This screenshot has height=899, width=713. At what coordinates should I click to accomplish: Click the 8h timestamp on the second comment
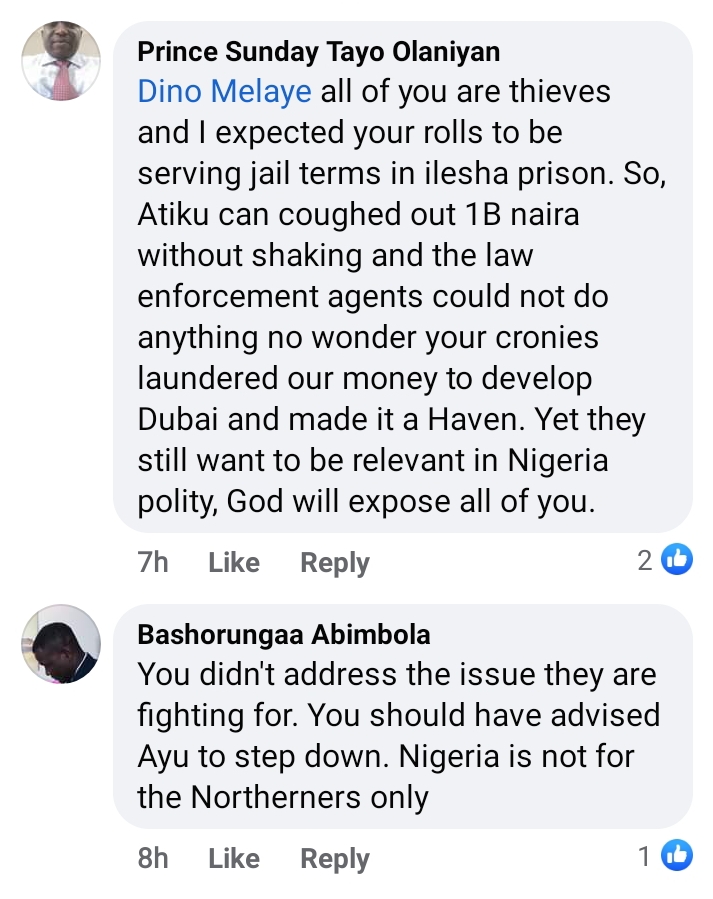pyautogui.click(x=153, y=858)
